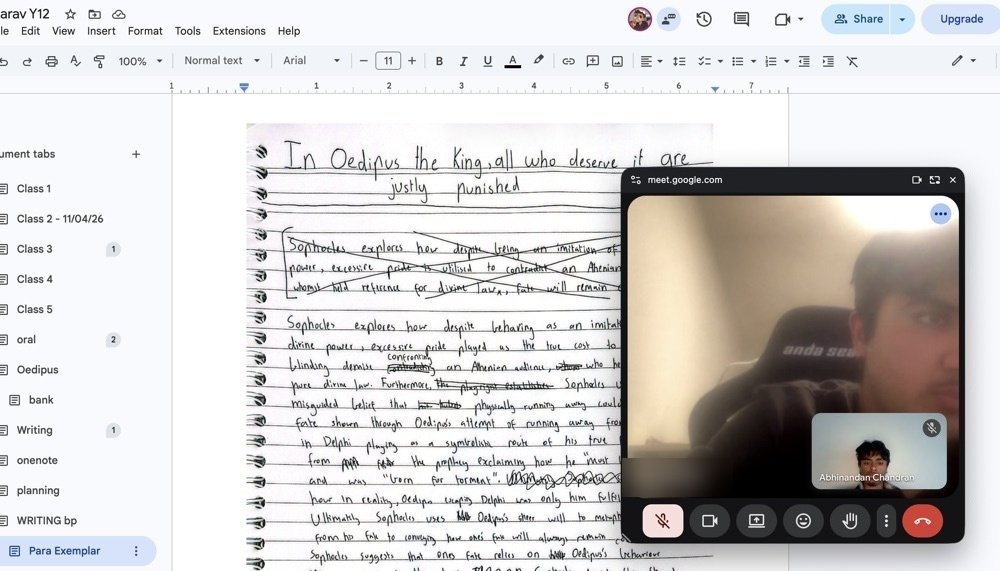
Task: Increase font size with plus
Action: point(412,61)
